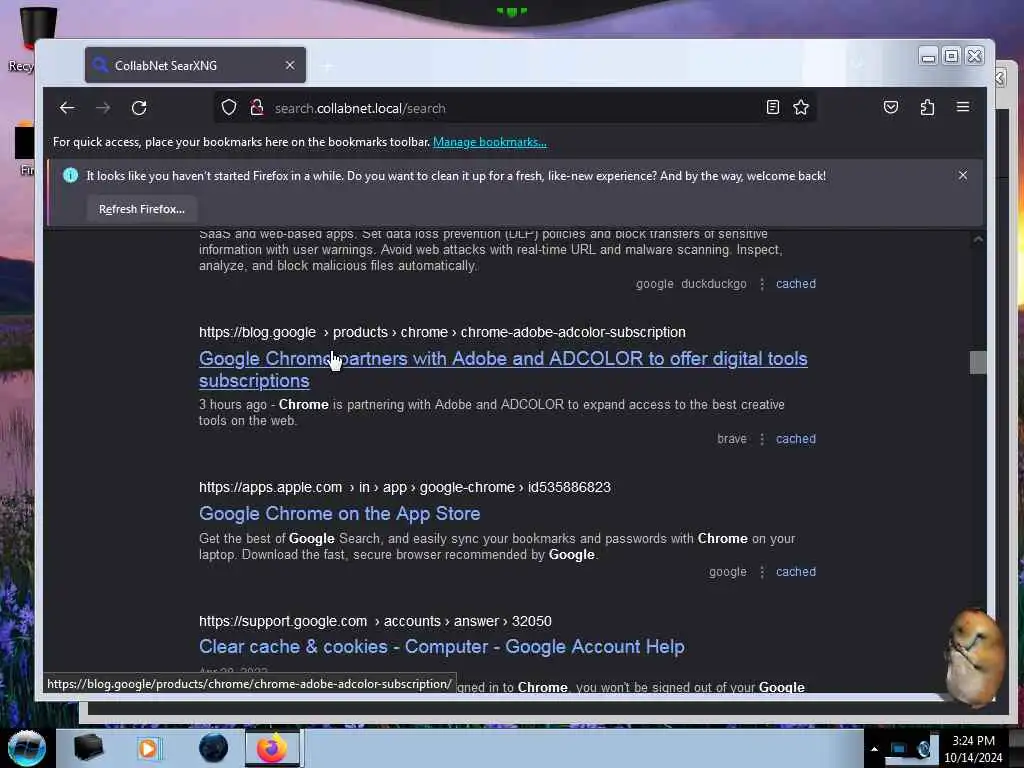Show hidden system tray icons
1024x768 pixels.
click(874, 749)
